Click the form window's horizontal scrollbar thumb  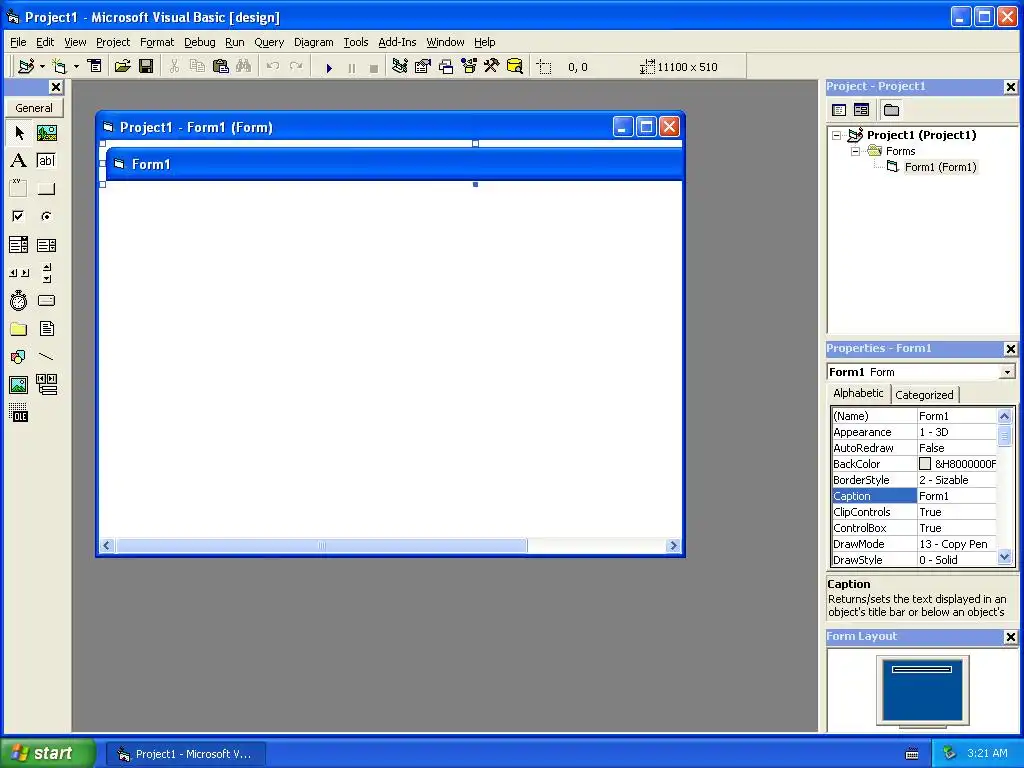pyautogui.click(x=321, y=545)
